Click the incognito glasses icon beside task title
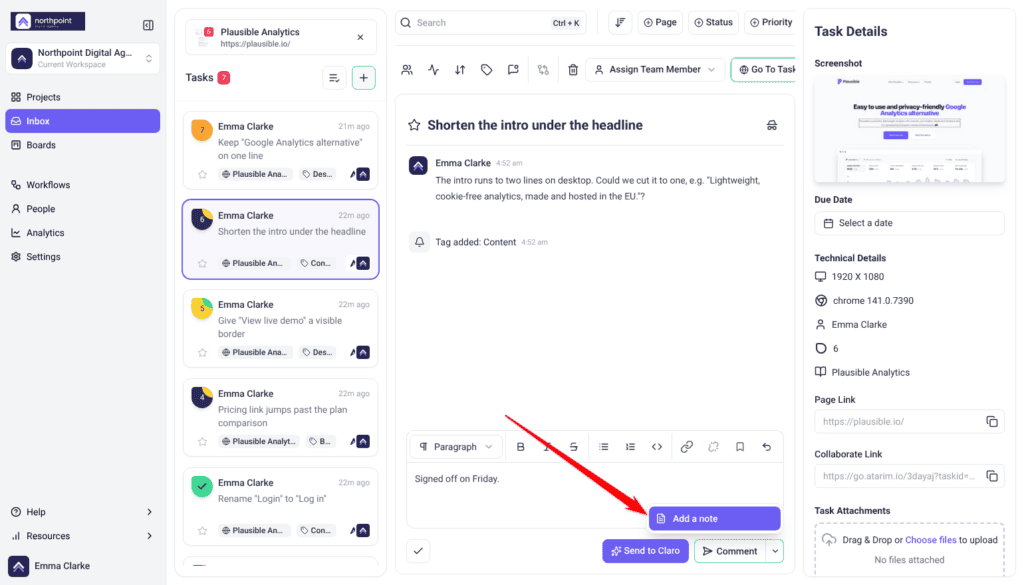Viewport: 1024px width, 585px height. 772,125
